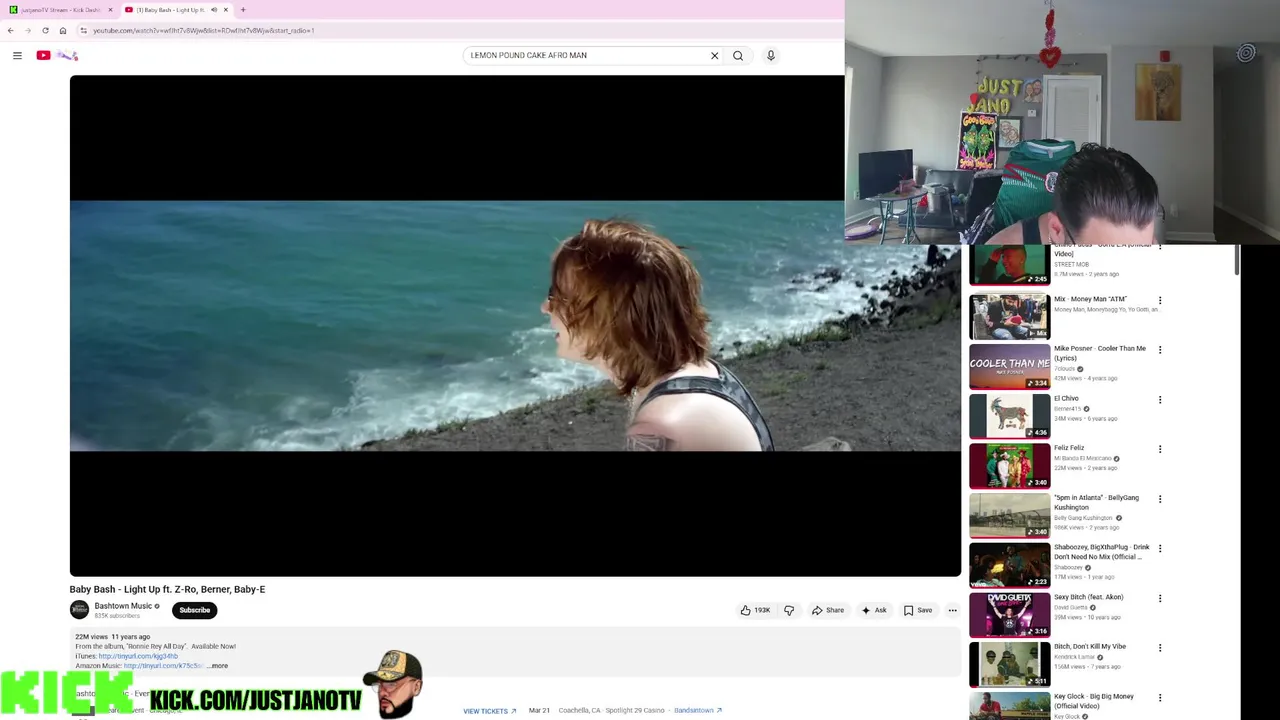Open Bashtown Music channel name link
1280x720 pixels.
coord(123,606)
